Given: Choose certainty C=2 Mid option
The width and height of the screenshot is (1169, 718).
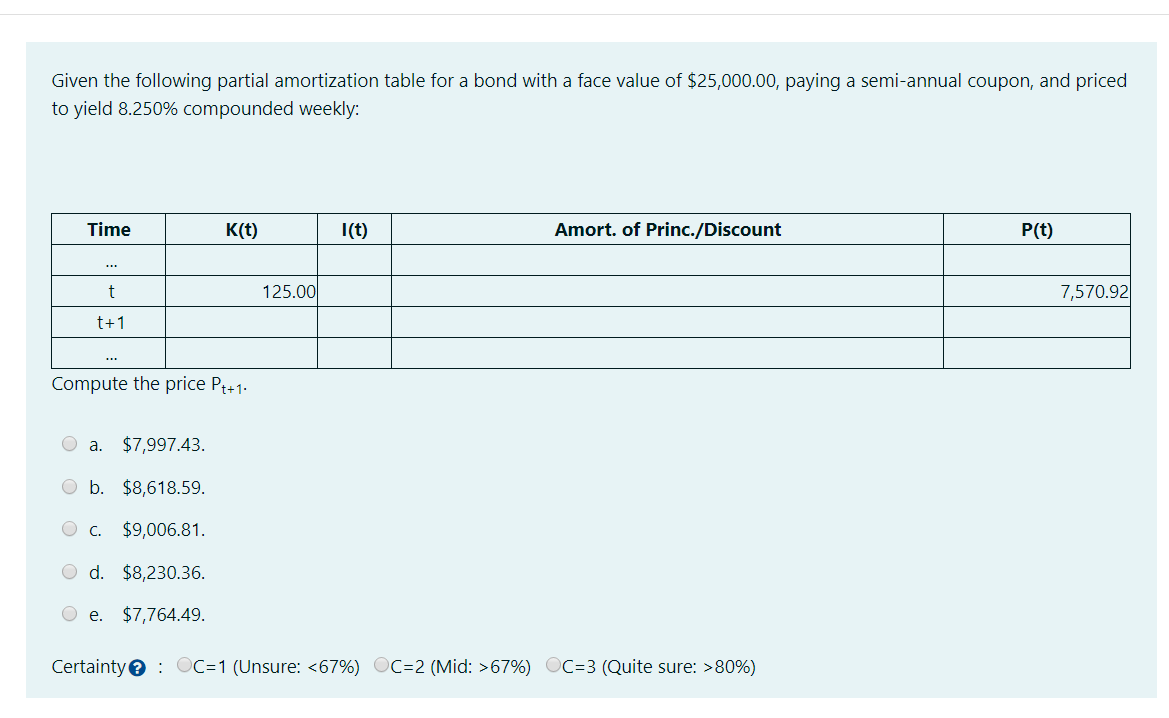Looking at the screenshot, I should coord(379,663).
